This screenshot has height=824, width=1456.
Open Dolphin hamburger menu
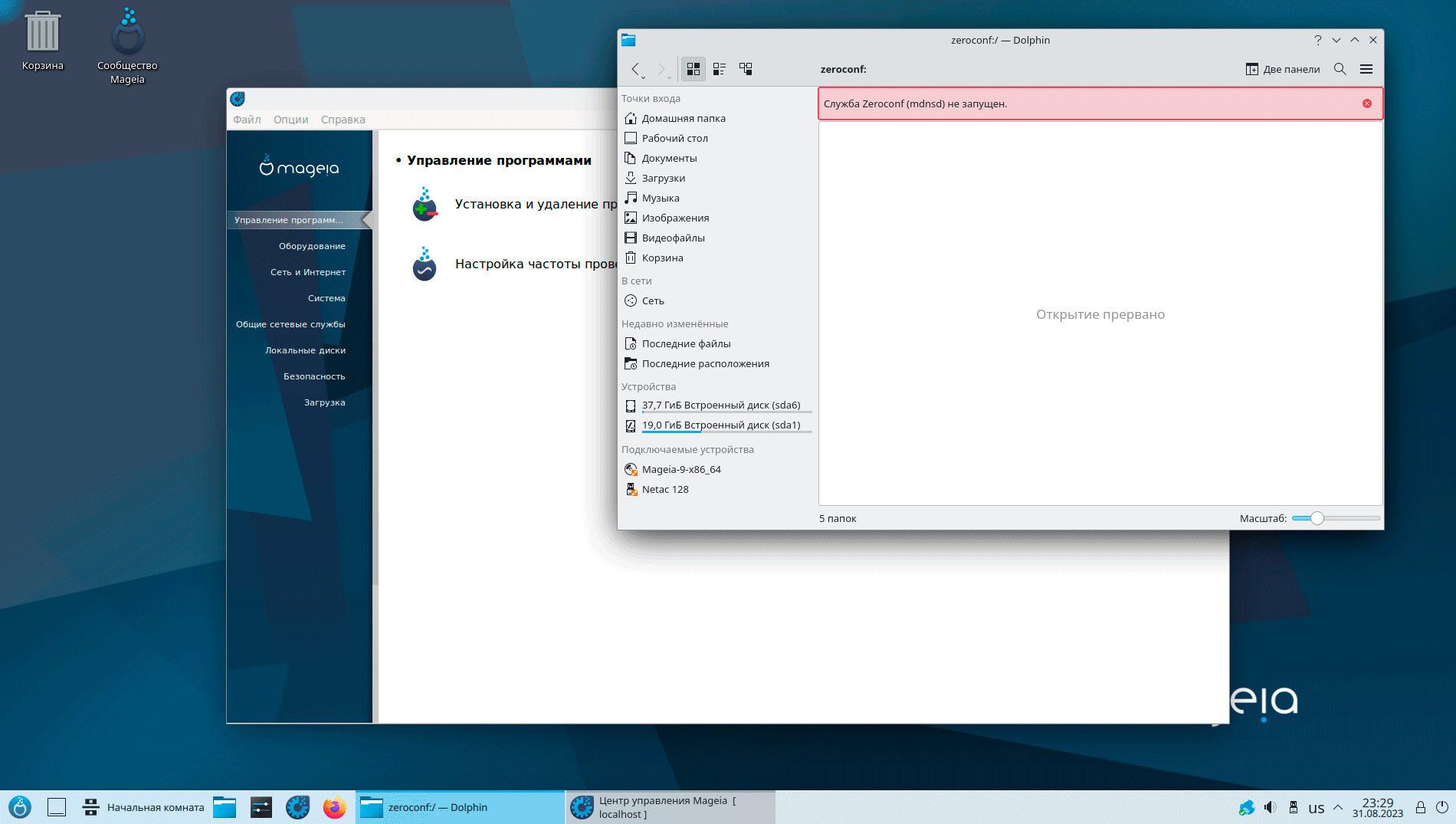(1366, 69)
